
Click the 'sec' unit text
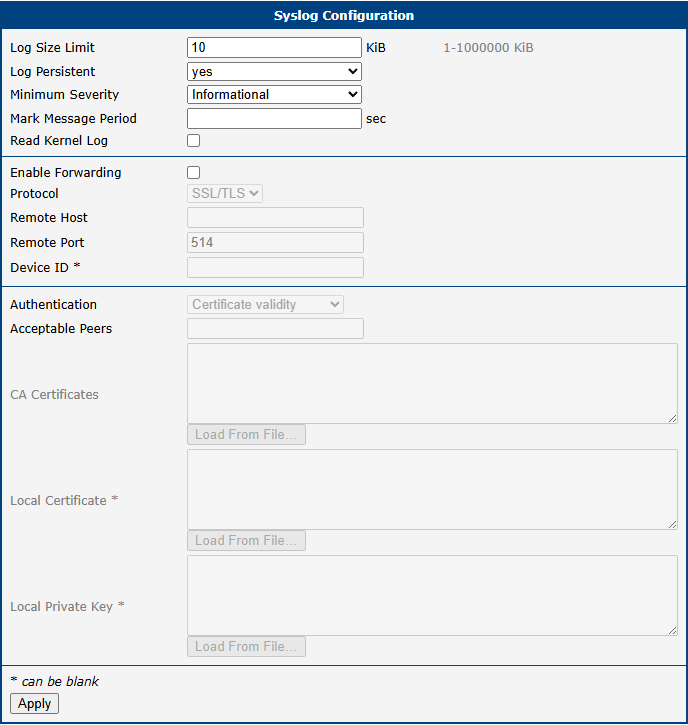[x=376, y=119]
